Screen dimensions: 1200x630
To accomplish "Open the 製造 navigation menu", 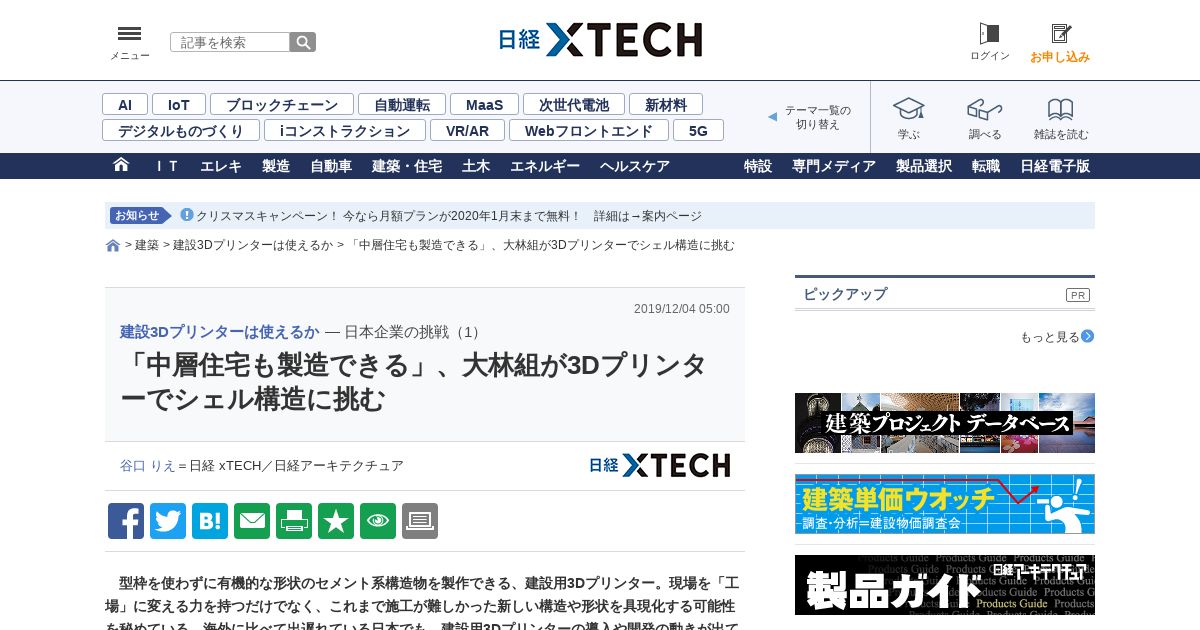I will [x=276, y=166].
